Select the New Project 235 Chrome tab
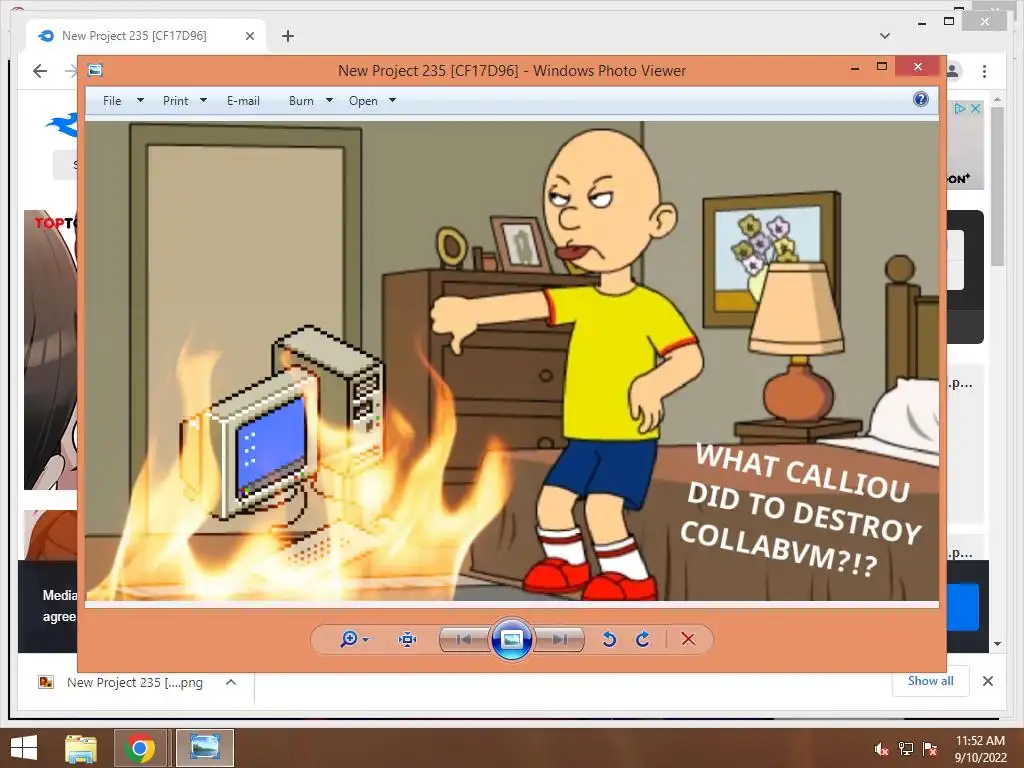The height and width of the screenshot is (768, 1024). 145,36
